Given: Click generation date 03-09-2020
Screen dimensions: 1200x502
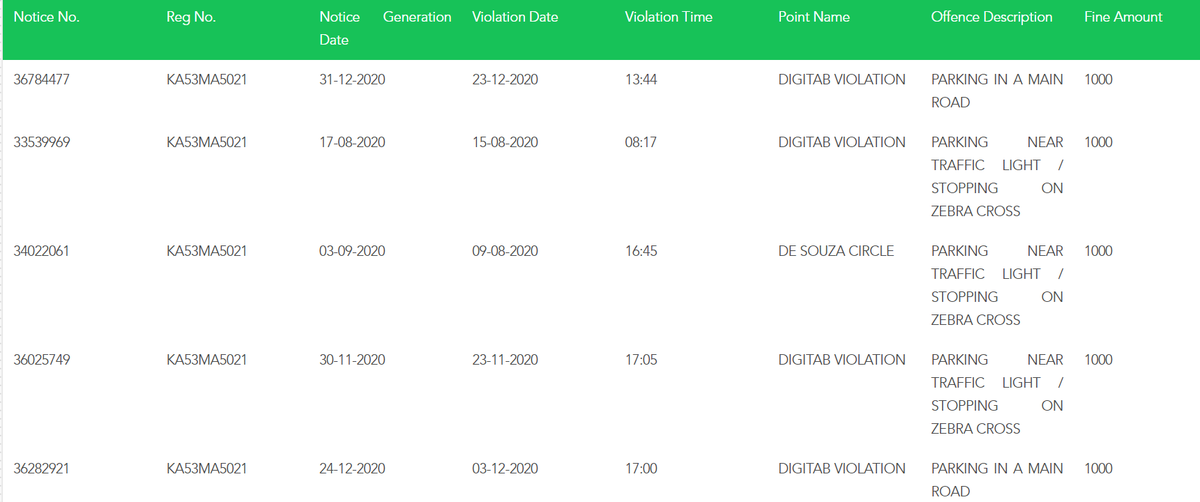Looking at the screenshot, I should pos(352,251).
